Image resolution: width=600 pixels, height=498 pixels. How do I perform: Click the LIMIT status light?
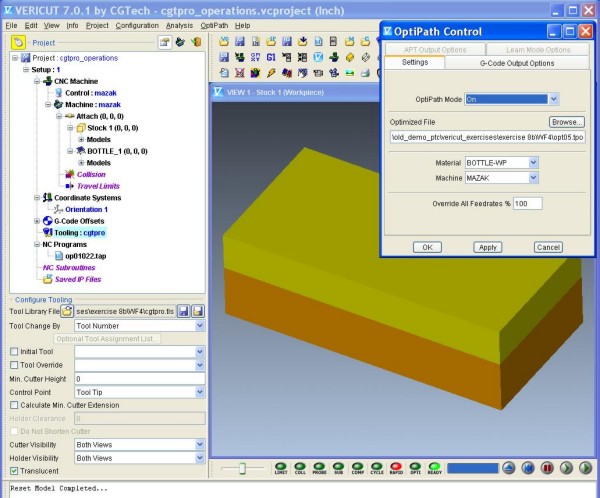click(x=281, y=468)
